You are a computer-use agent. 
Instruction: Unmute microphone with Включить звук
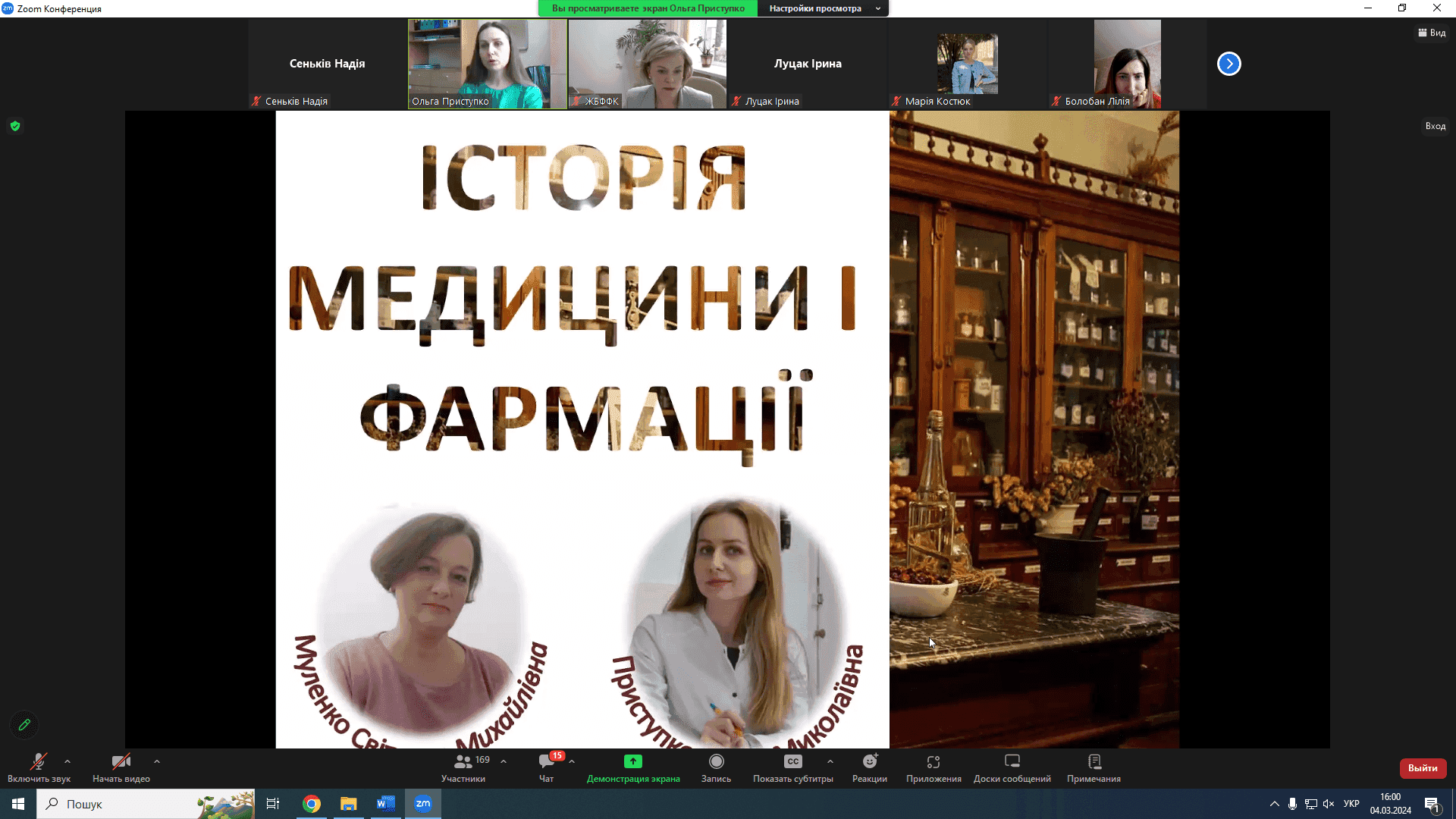39,767
